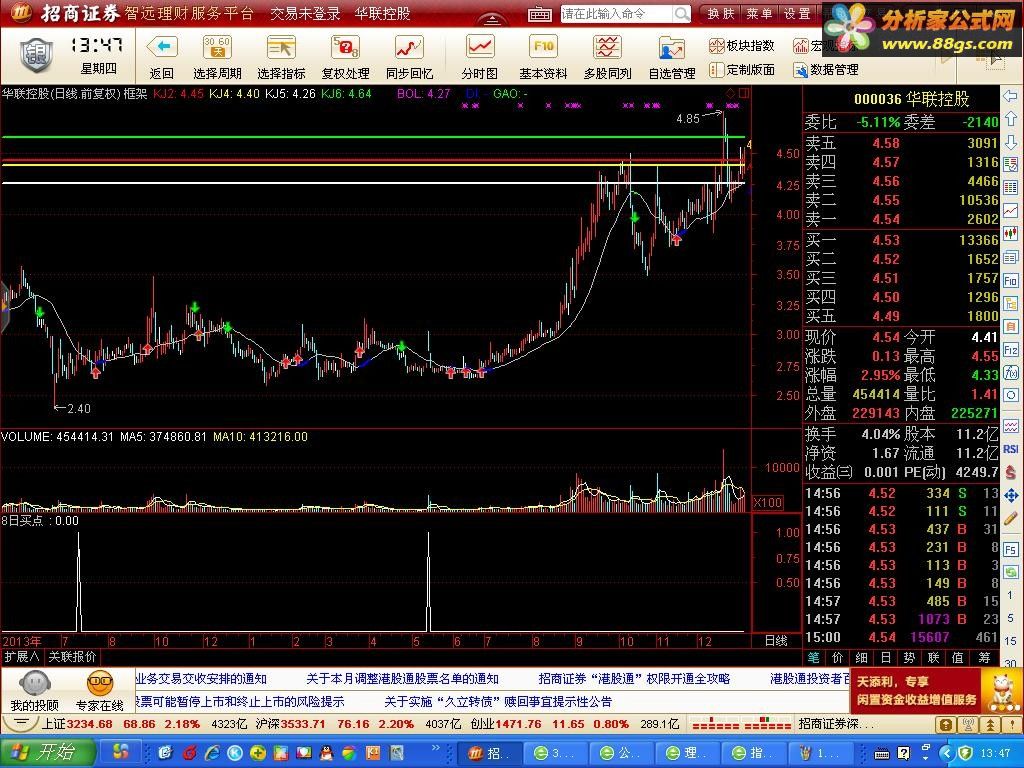This screenshot has height=768, width=1024.
Task: Open 专家在线 expert online icon
Action: click(x=99, y=690)
